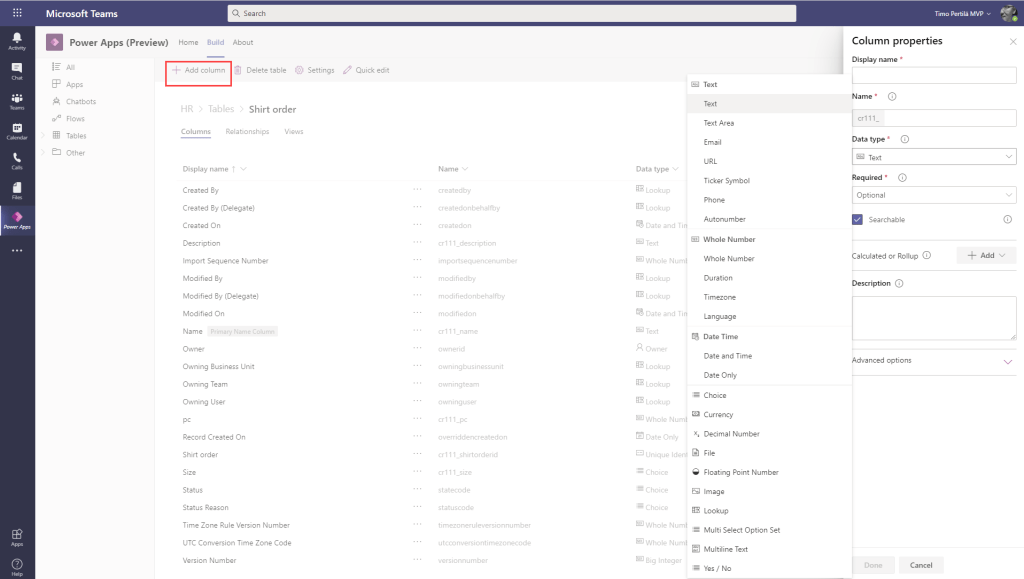Click the app launcher waffle icon
Viewport: 1024px width, 579px height.
click(17, 13)
